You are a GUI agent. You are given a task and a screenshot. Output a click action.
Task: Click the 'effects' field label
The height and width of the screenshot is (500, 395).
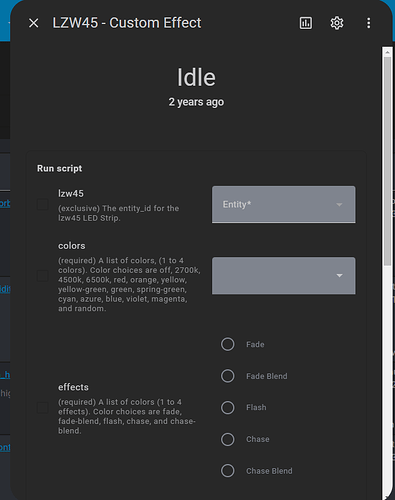coord(73,387)
